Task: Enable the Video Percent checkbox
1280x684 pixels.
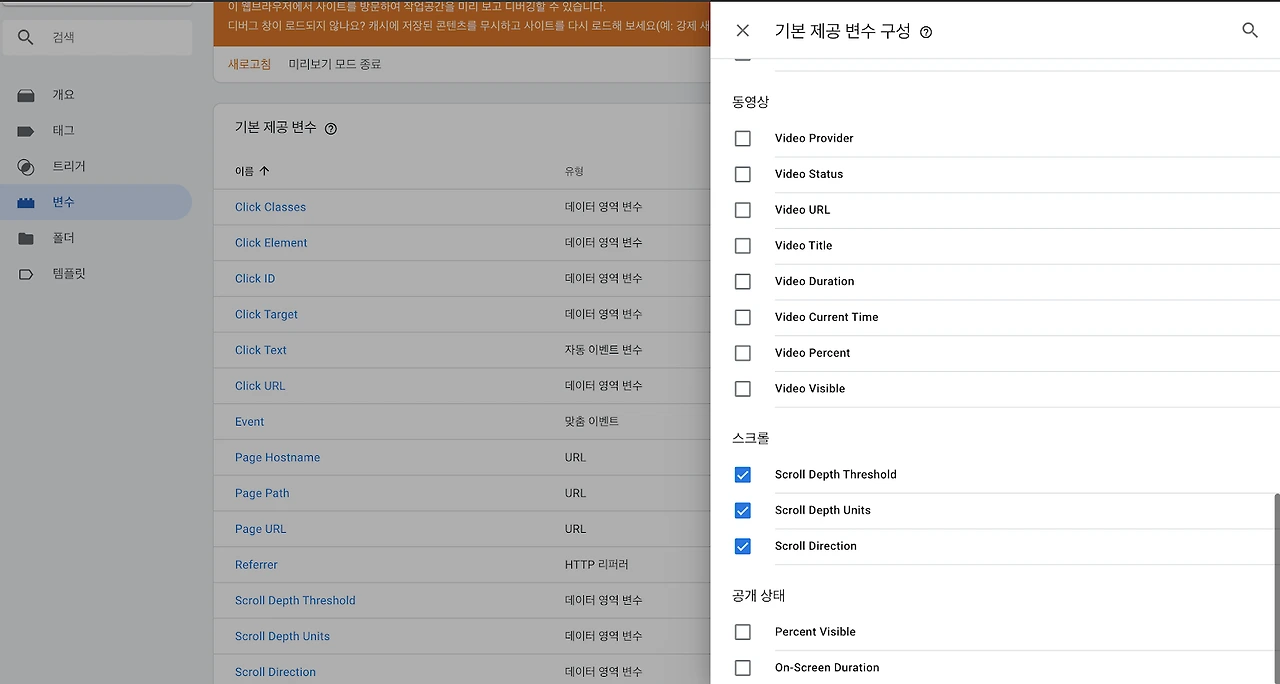Action: tap(743, 353)
